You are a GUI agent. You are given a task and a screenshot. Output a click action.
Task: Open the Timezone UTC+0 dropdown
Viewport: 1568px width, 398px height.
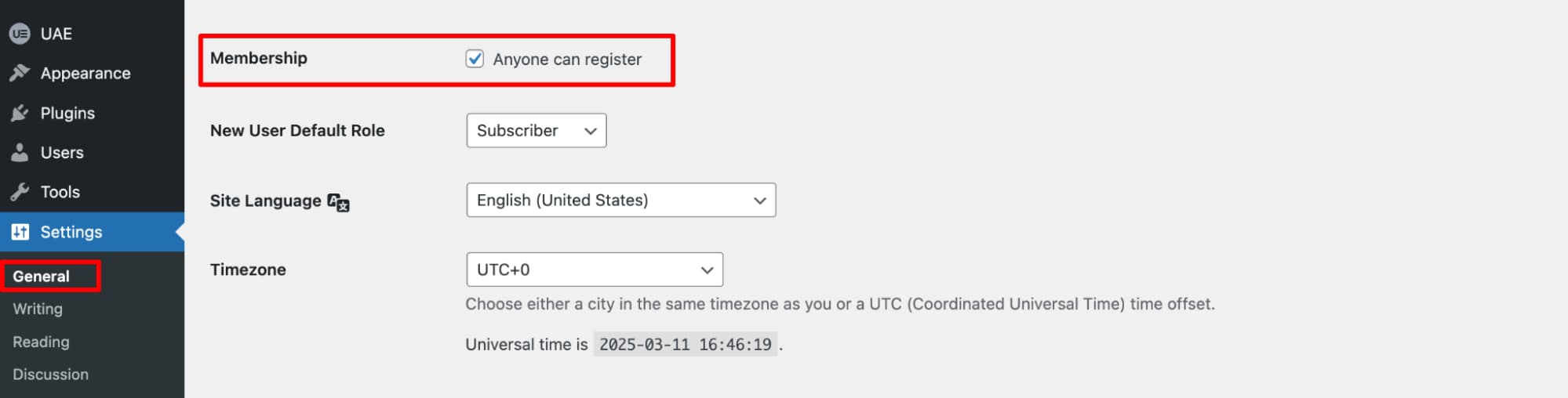(594, 270)
